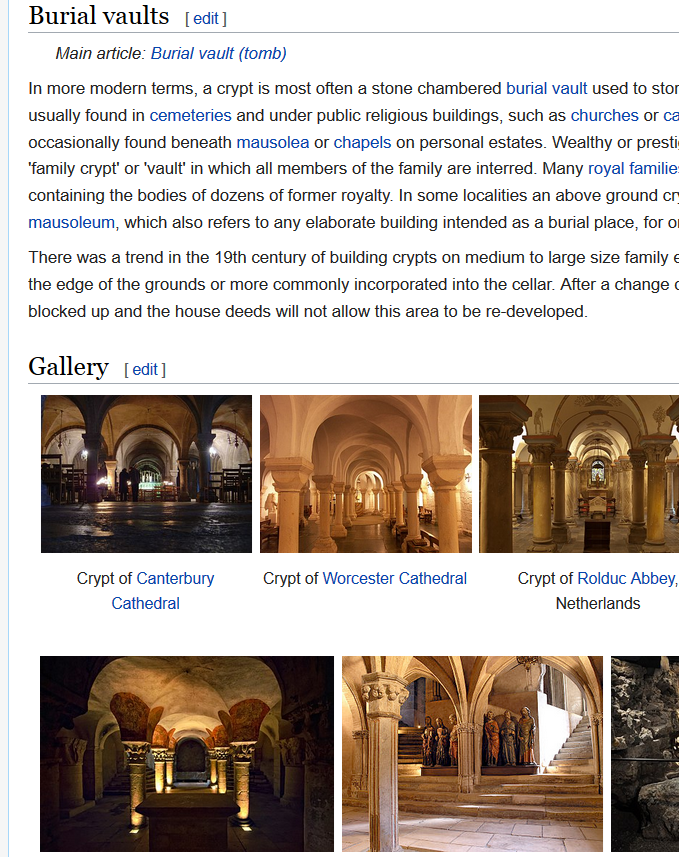View the Worcester Cathedral crypt image

click(365, 474)
